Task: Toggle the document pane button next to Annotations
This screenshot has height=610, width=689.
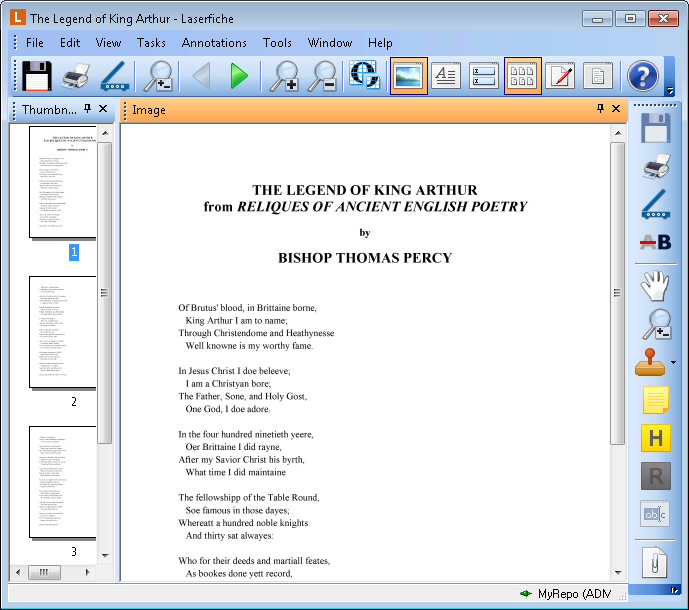Action: click(x=598, y=76)
